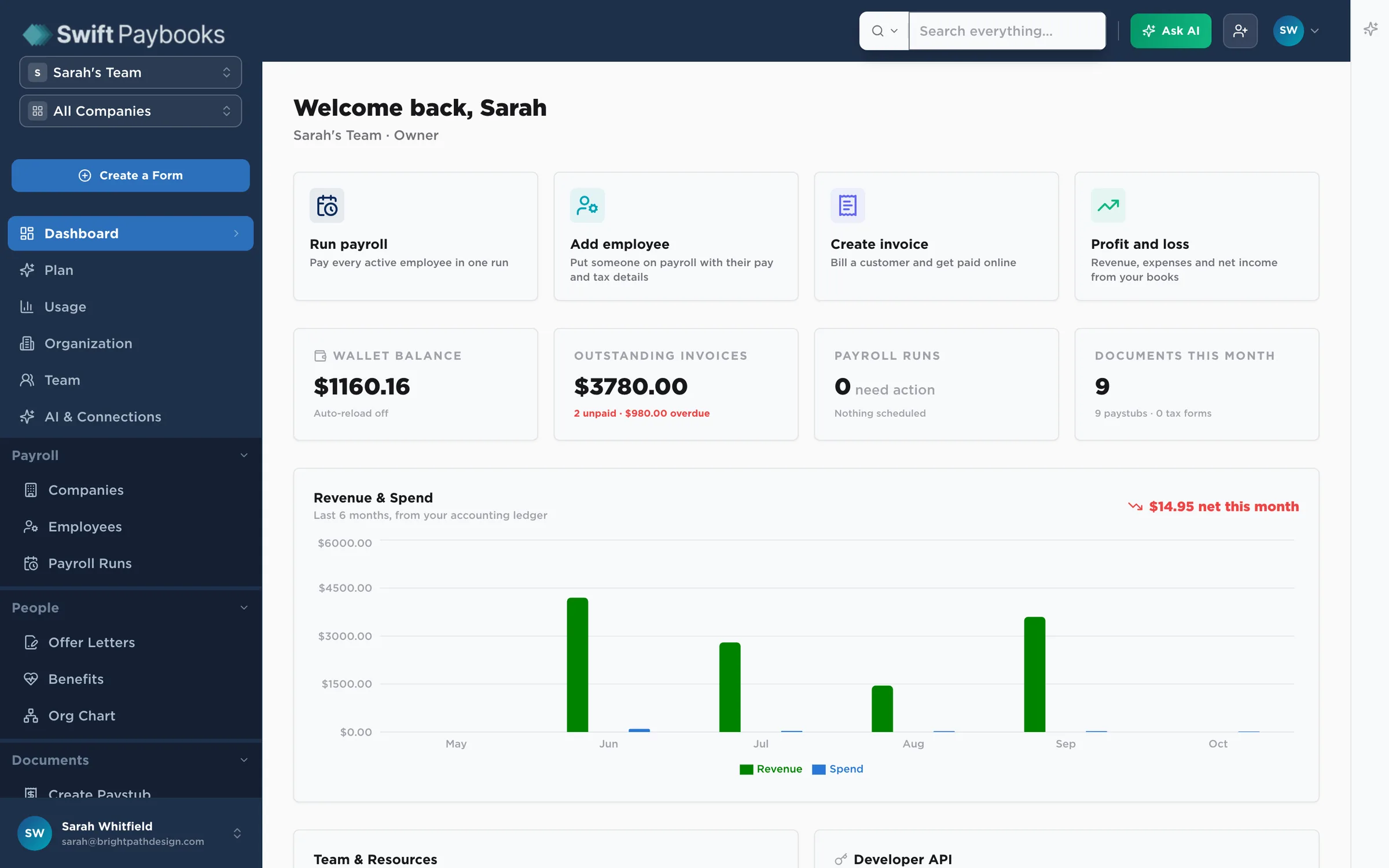Open the search scope dropdown
Screen dimensions: 1389x868
click(x=884, y=31)
